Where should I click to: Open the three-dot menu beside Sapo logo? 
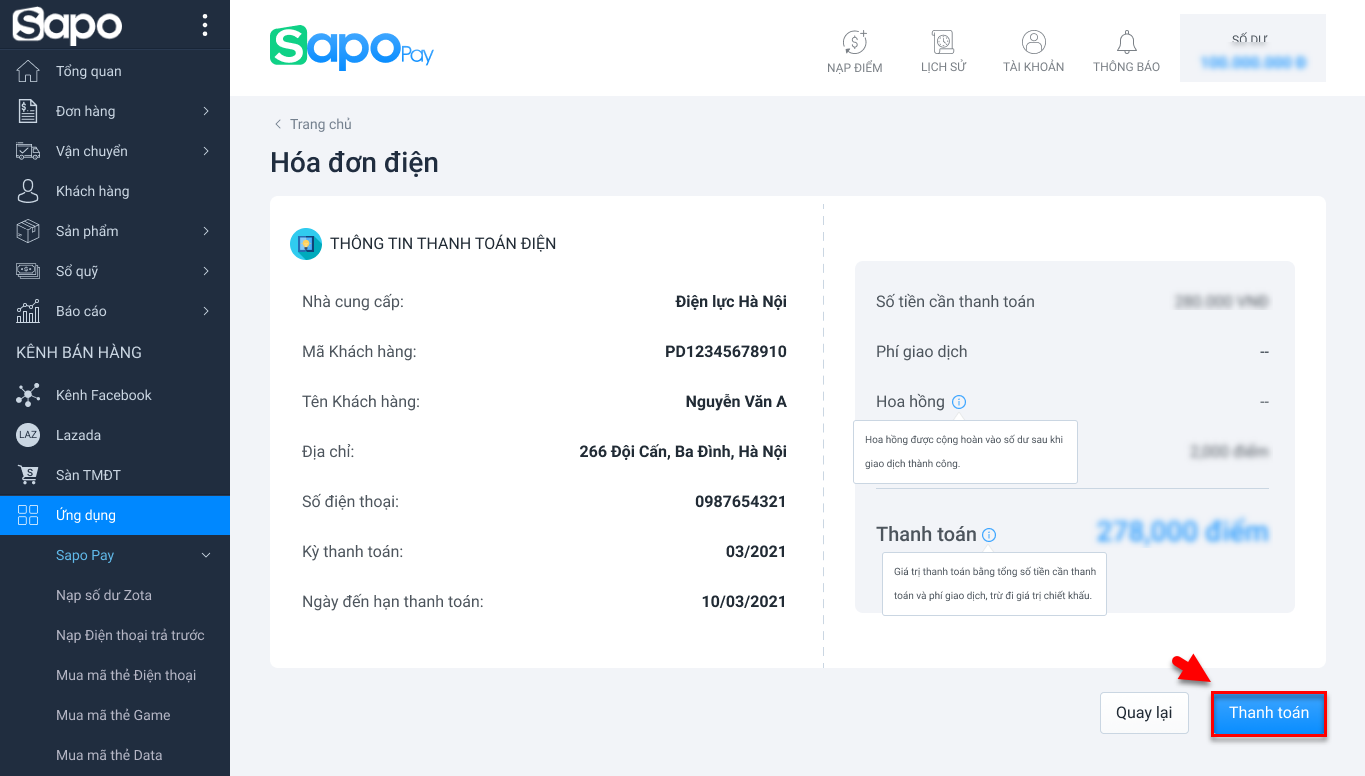[205, 25]
